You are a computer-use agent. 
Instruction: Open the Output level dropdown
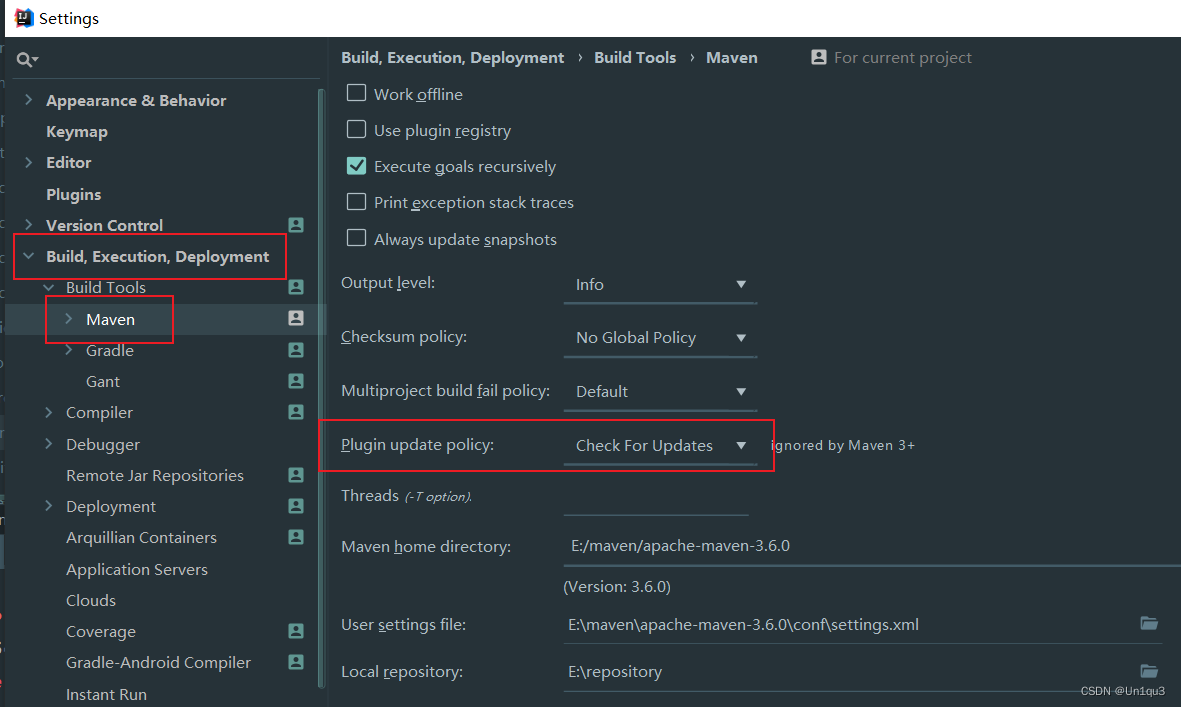coord(660,285)
